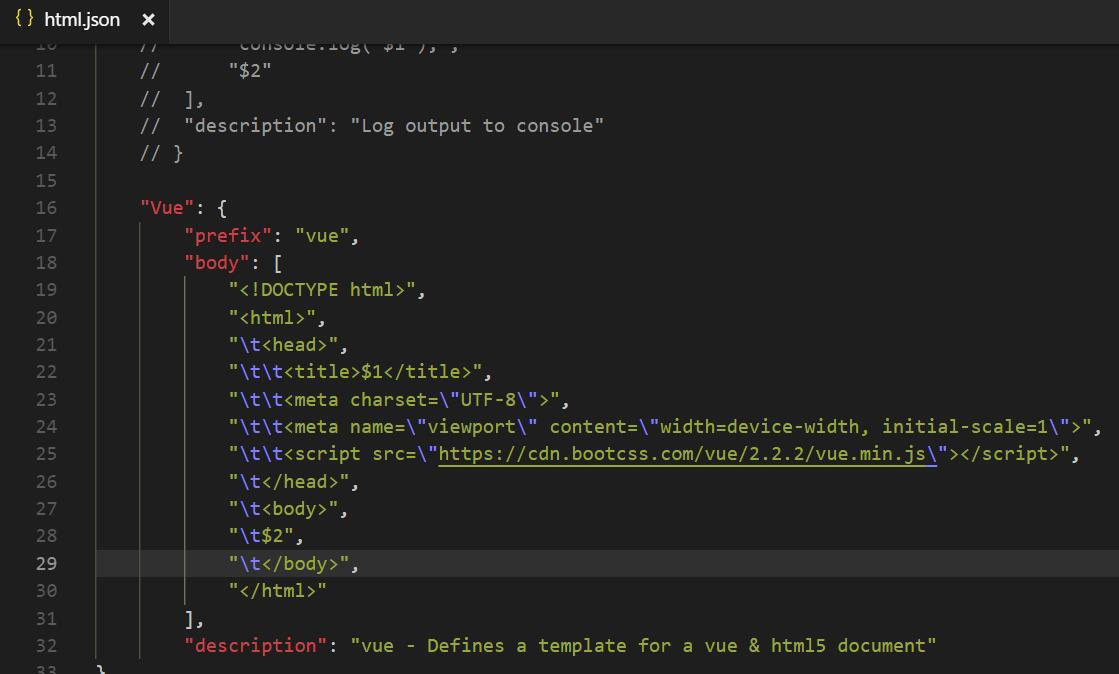Click the "Vue" key text
This screenshot has height=674, width=1119.
pyautogui.click(x=167, y=208)
